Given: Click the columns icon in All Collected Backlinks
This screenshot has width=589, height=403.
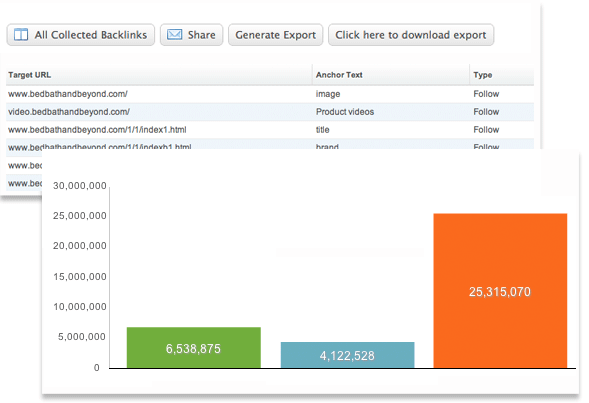Looking at the screenshot, I should click(21, 35).
